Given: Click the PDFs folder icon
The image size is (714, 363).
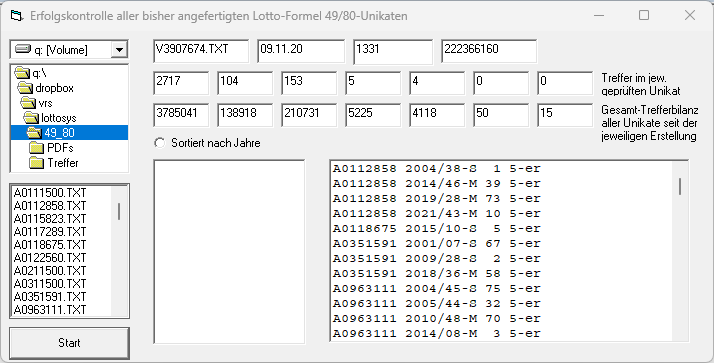Looking at the screenshot, I should click(x=36, y=148).
